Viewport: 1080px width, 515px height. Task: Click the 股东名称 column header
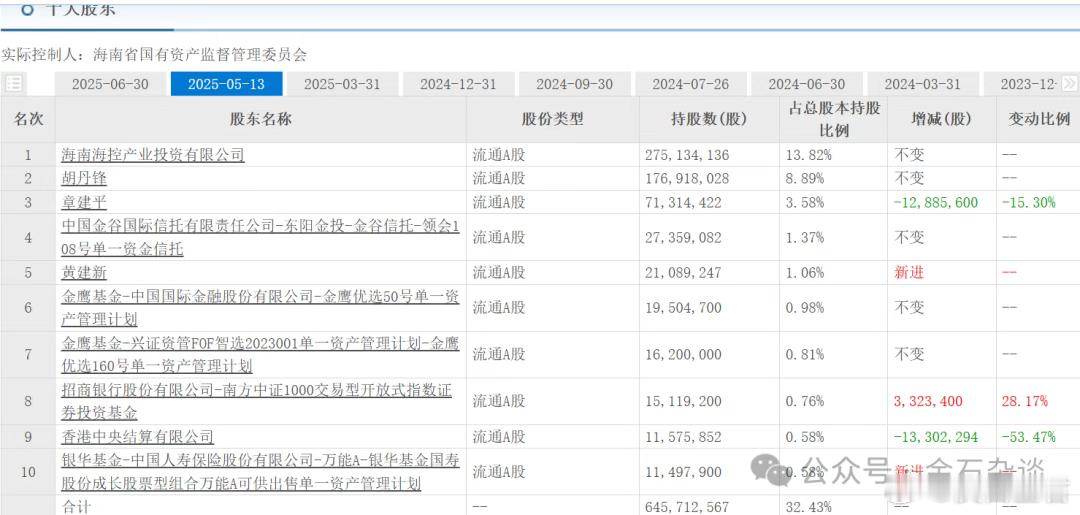pos(260,119)
